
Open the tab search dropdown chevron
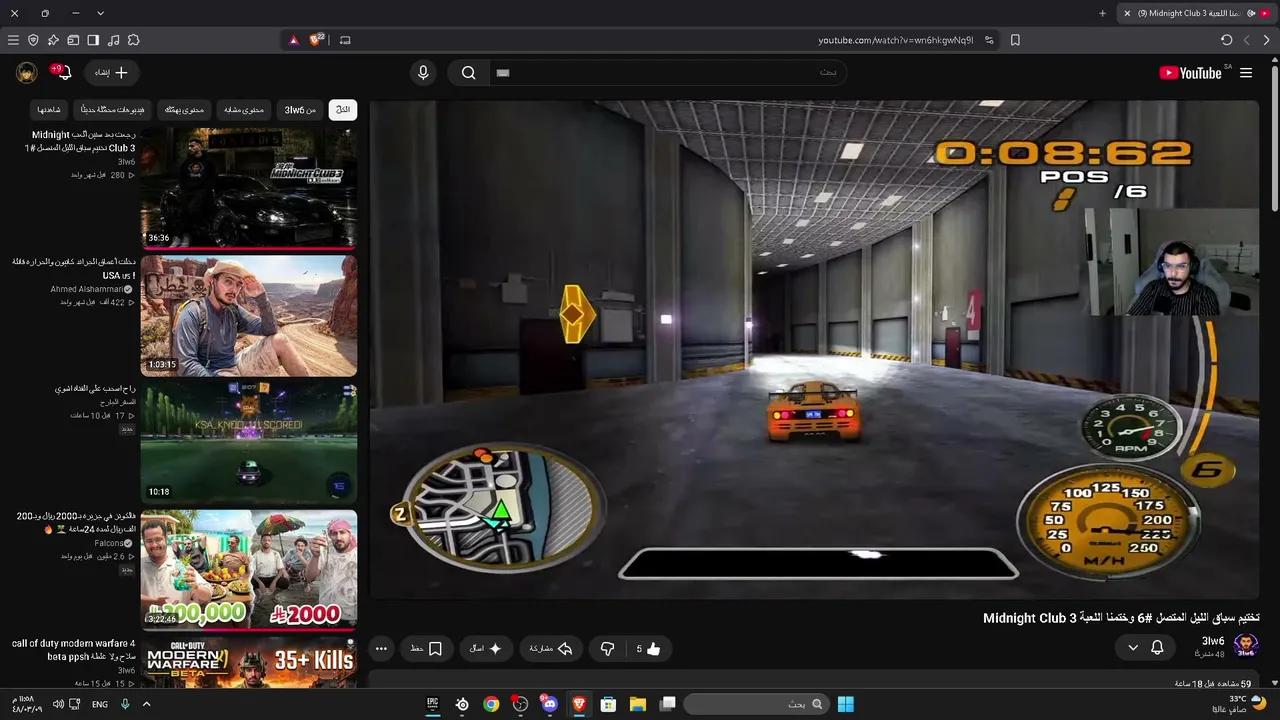(100, 13)
